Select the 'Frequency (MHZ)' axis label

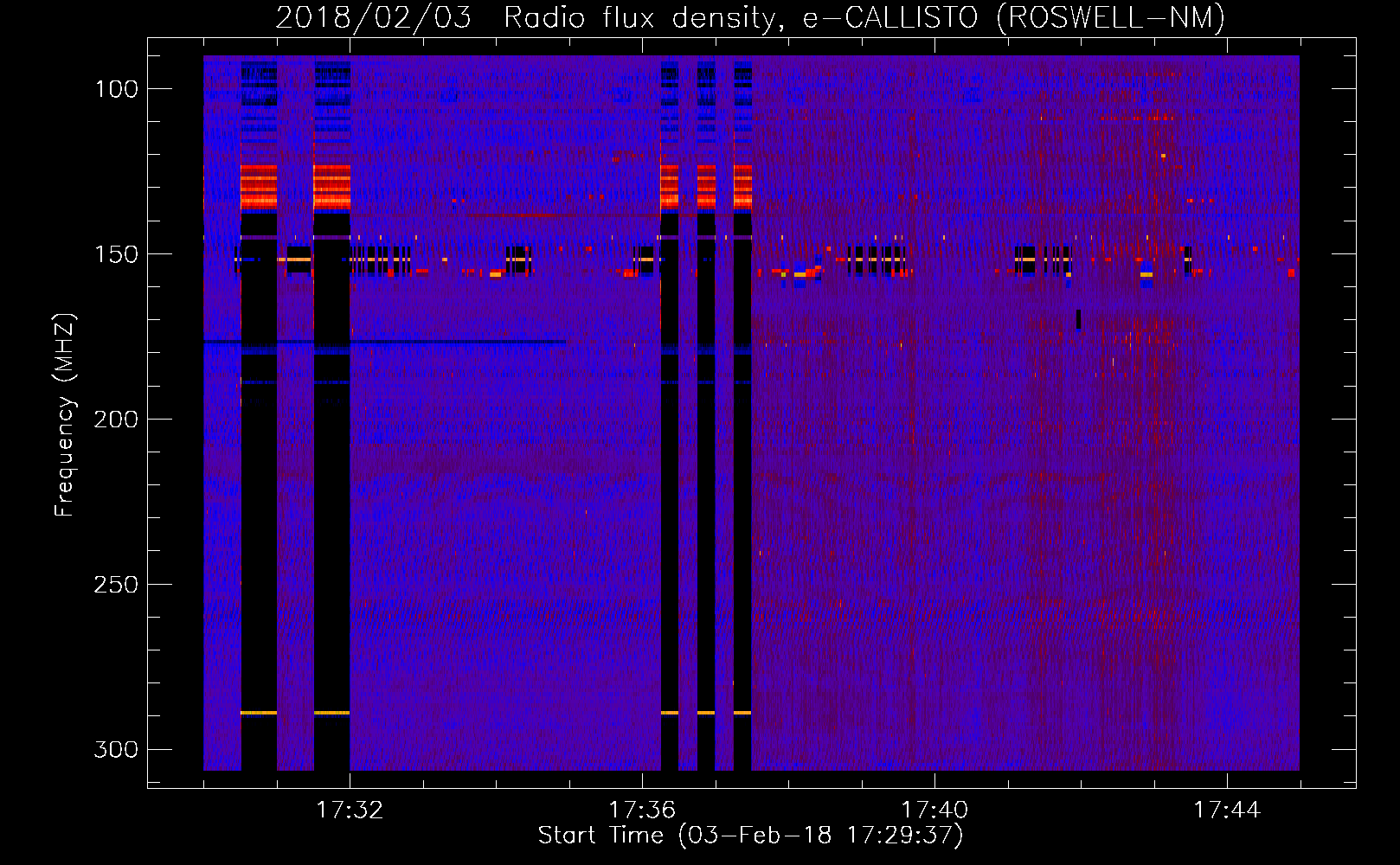coord(65,414)
